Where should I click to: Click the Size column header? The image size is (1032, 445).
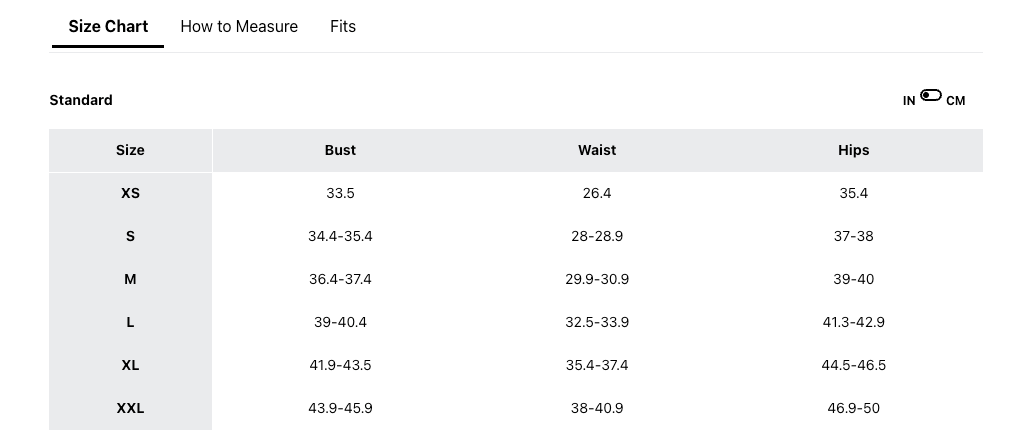click(130, 150)
